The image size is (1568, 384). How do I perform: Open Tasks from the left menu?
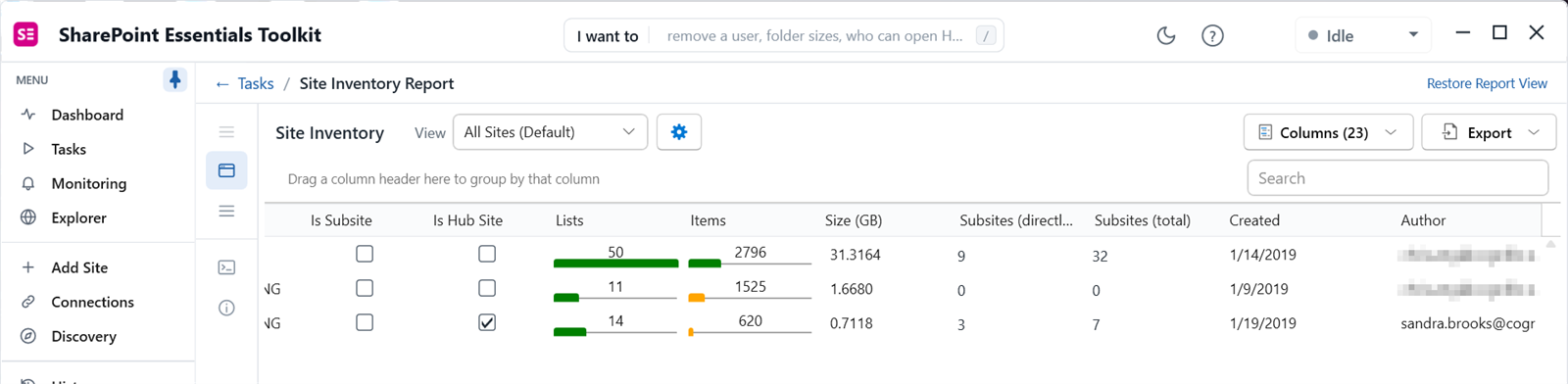(69, 149)
